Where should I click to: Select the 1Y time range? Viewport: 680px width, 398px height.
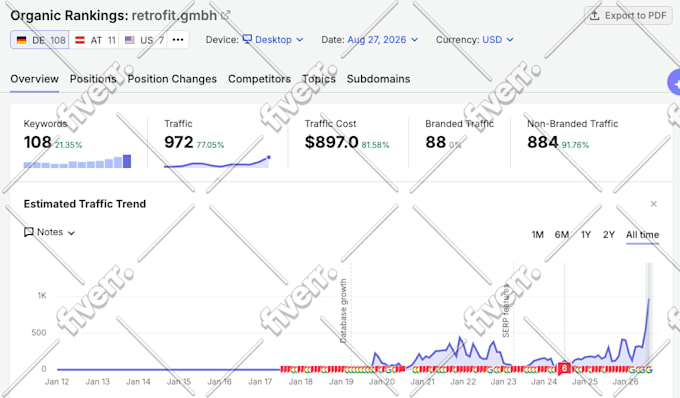pyautogui.click(x=586, y=235)
